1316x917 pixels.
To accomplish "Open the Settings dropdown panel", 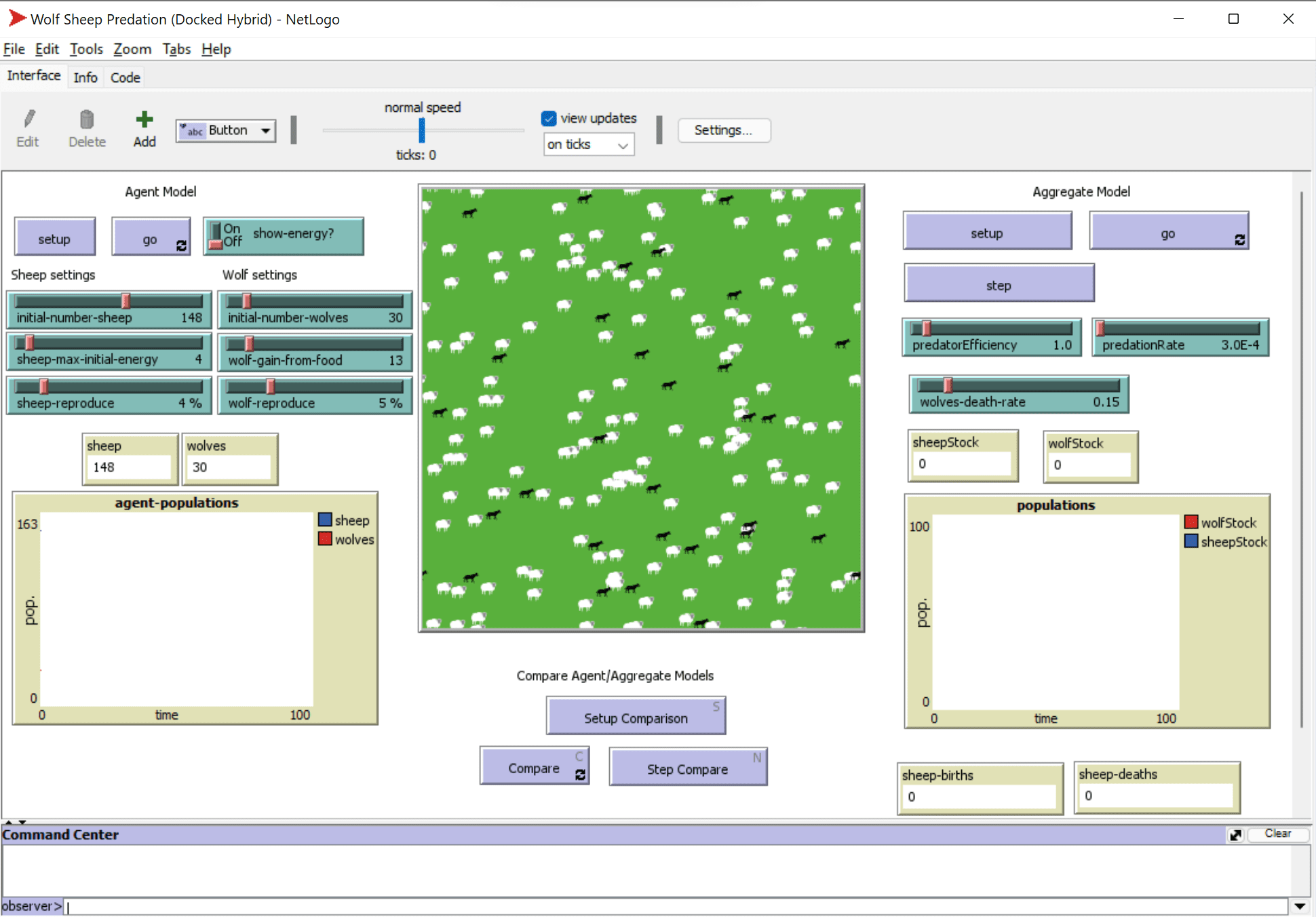I will pos(725,130).
